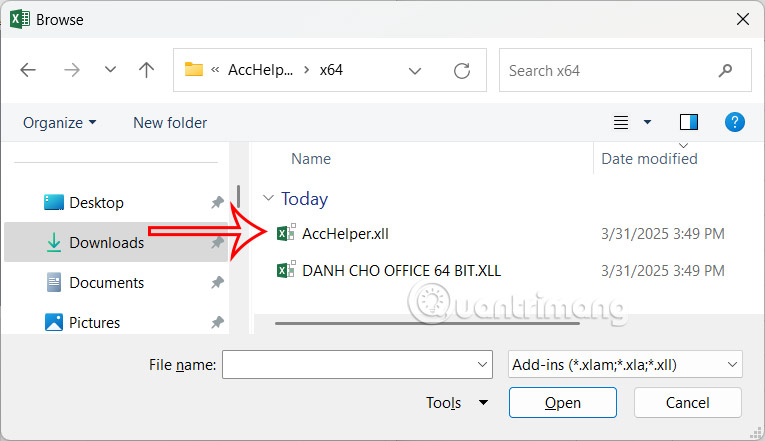Open the Tools dropdown menu

(456, 402)
